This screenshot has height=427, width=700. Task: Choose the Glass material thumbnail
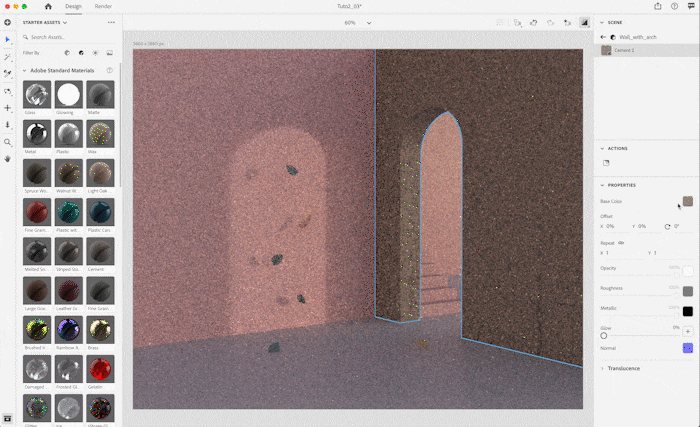click(x=37, y=95)
